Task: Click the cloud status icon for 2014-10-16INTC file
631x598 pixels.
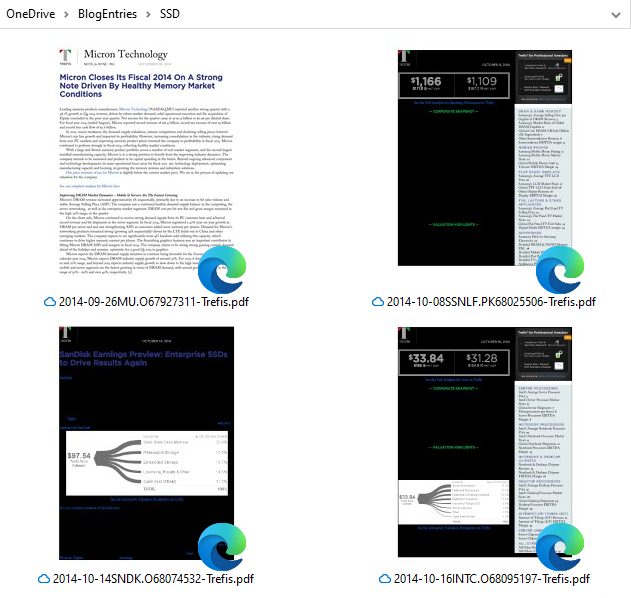Action: (385, 579)
